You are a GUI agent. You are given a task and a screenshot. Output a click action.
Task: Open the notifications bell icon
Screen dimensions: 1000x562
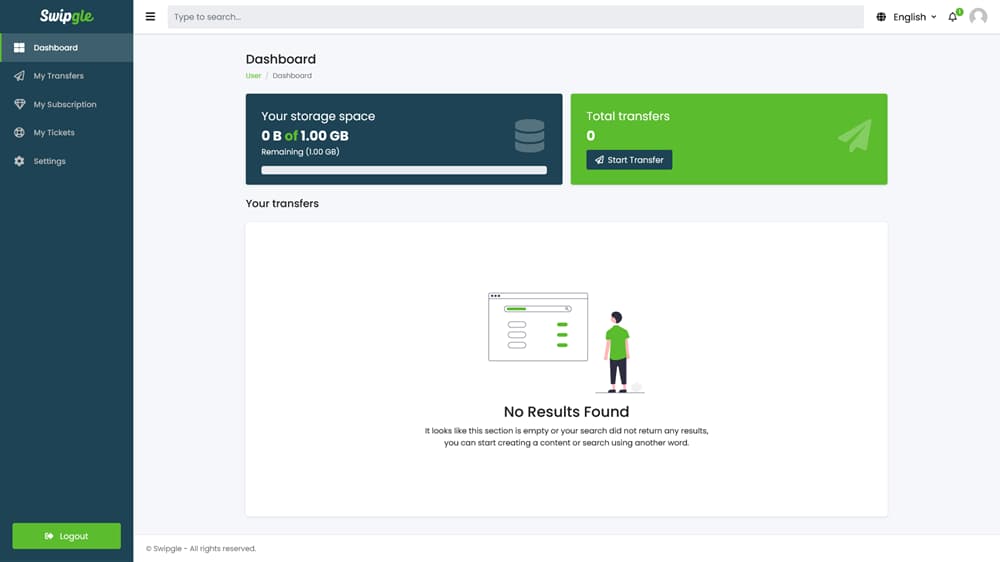tap(953, 17)
